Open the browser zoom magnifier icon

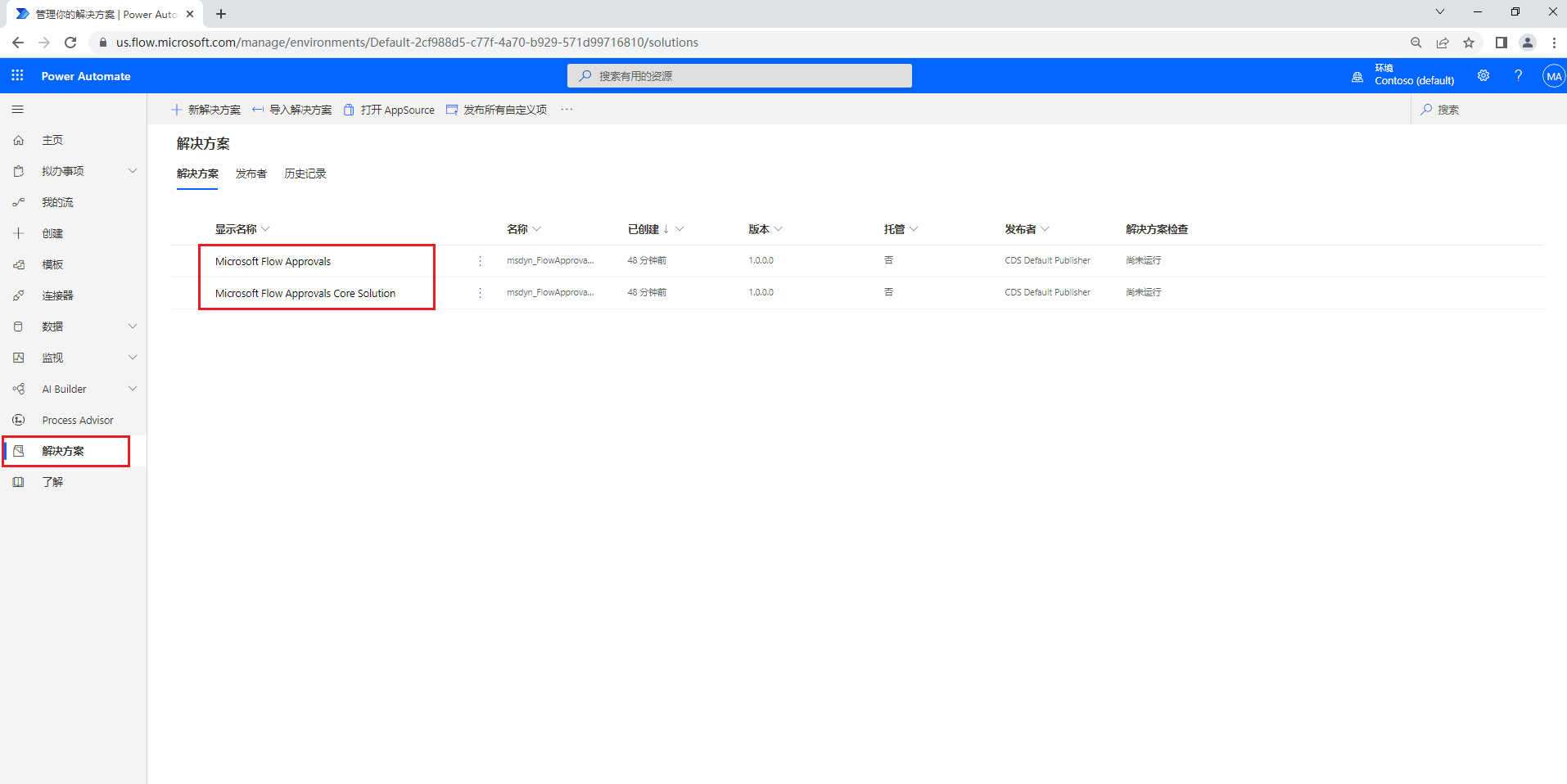coord(1416,43)
